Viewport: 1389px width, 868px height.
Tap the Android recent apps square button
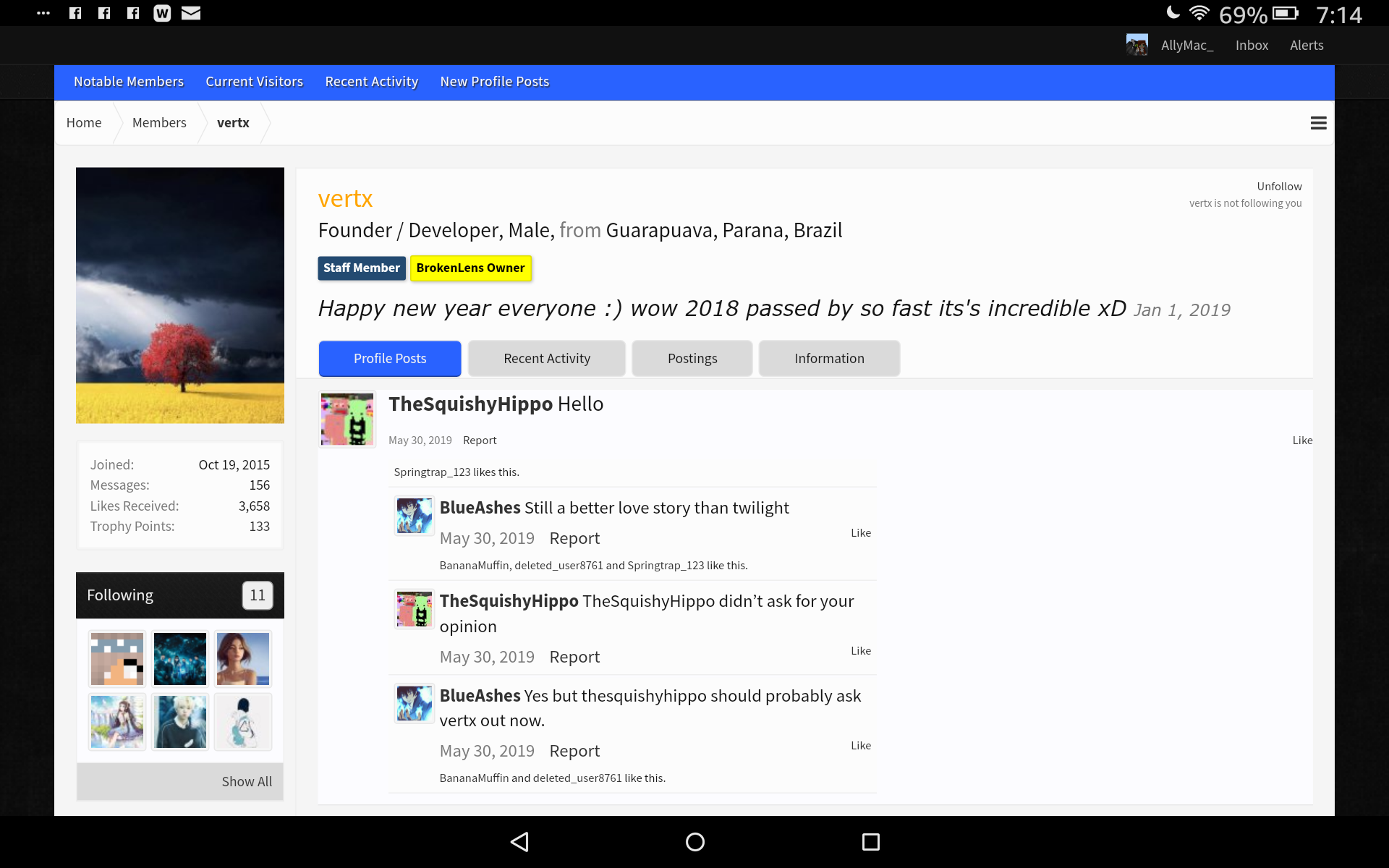(x=870, y=841)
